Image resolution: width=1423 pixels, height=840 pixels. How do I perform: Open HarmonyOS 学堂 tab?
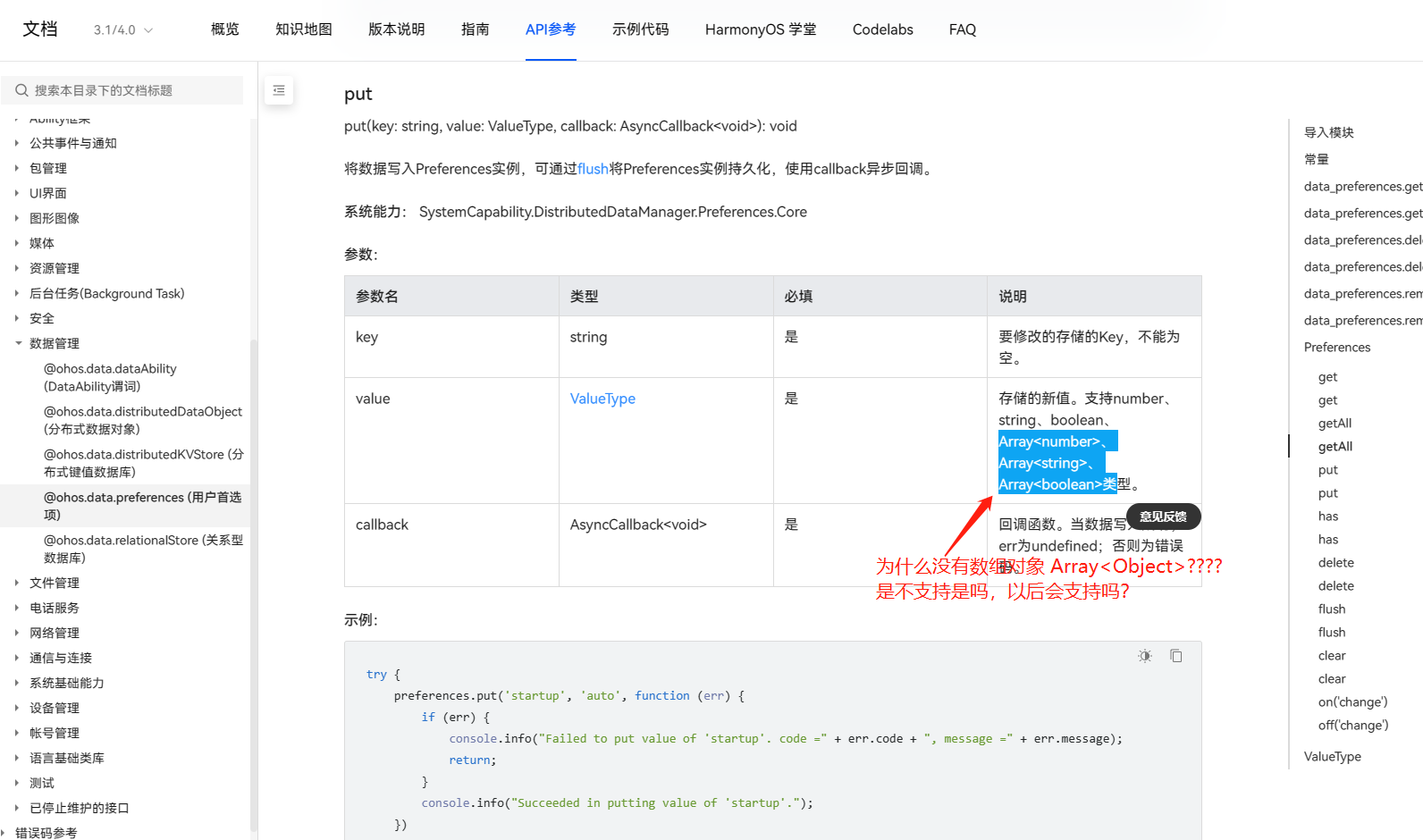tap(761, 29)
